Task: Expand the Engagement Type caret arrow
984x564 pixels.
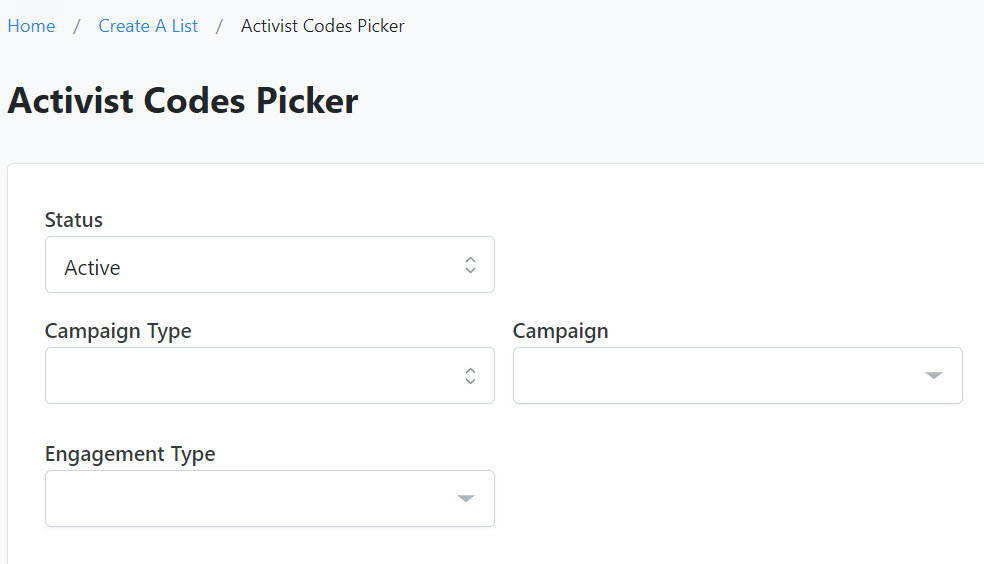Action: click(466, 499)
